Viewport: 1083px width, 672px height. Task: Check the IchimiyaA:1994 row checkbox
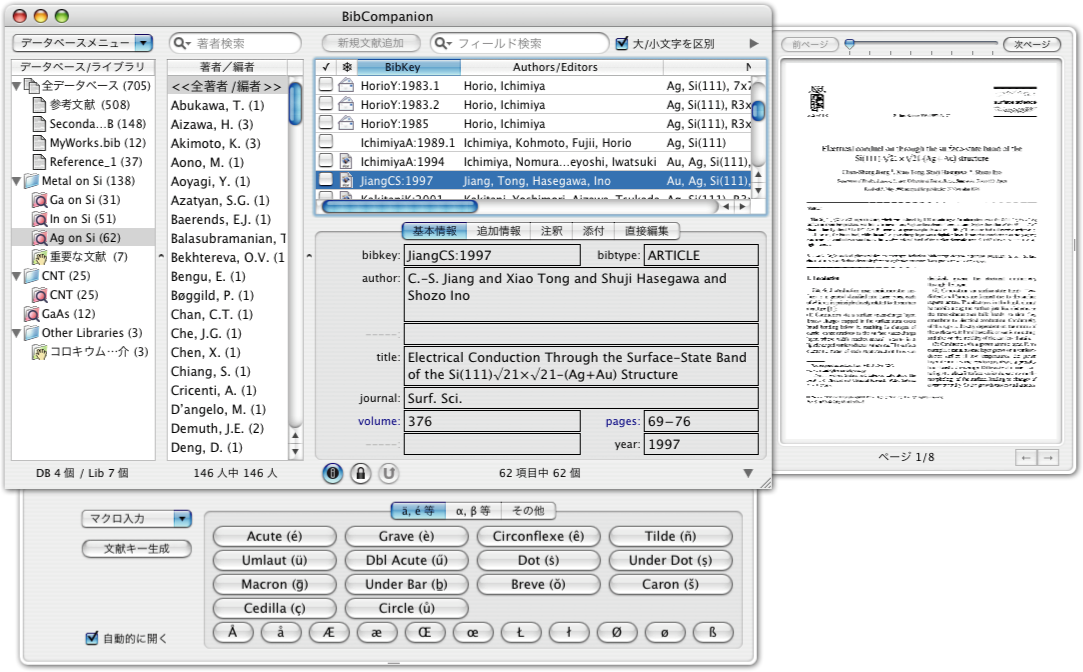(326, 161)
